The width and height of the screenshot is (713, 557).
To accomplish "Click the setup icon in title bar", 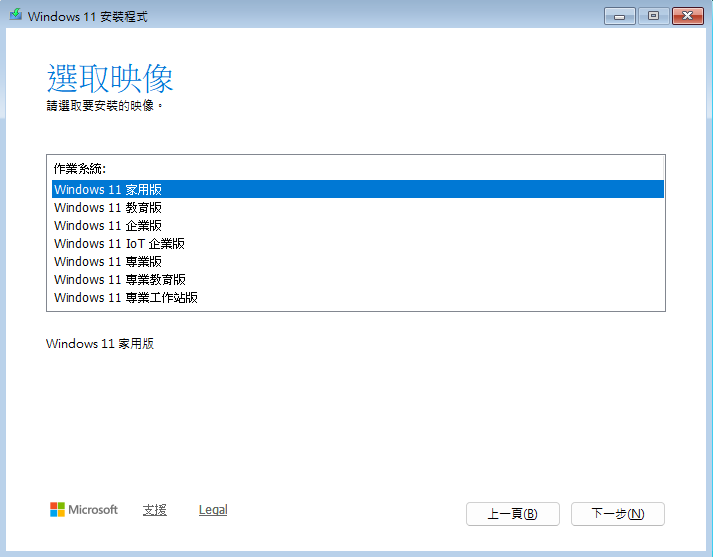I will click(x=14, y=16).
